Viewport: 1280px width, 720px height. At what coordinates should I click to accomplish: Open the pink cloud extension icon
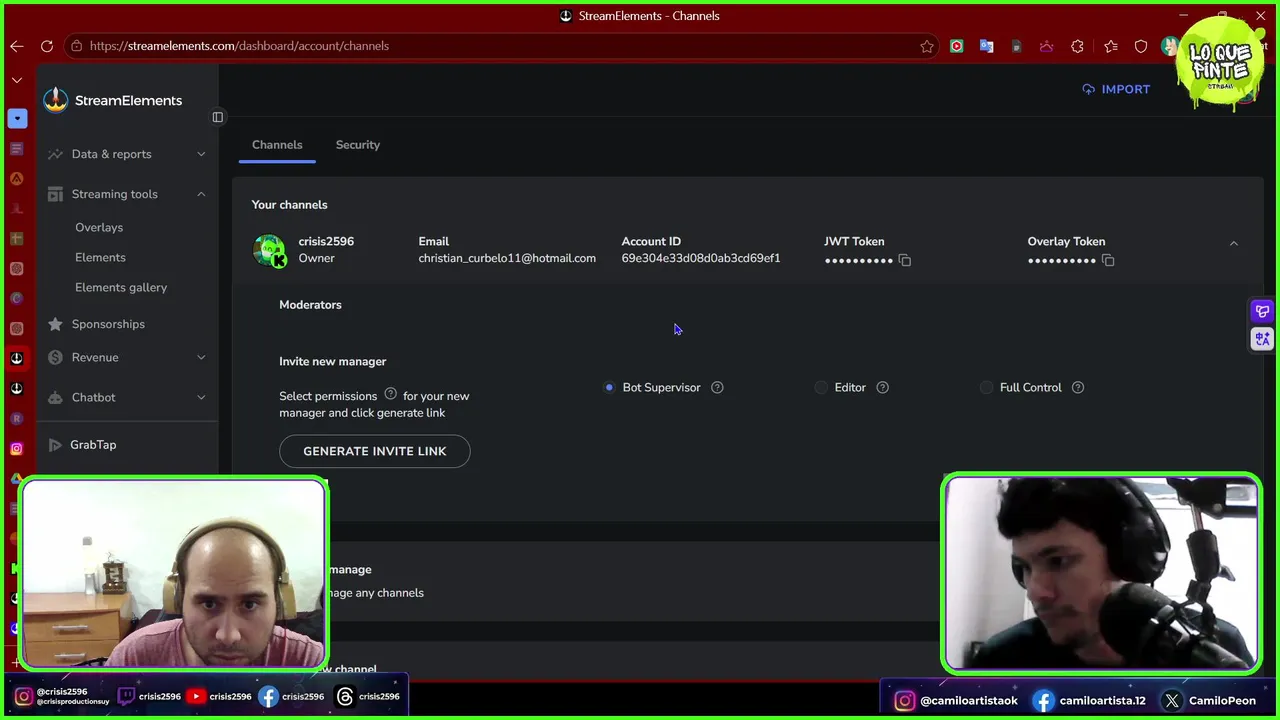(x=1046, y=46)
